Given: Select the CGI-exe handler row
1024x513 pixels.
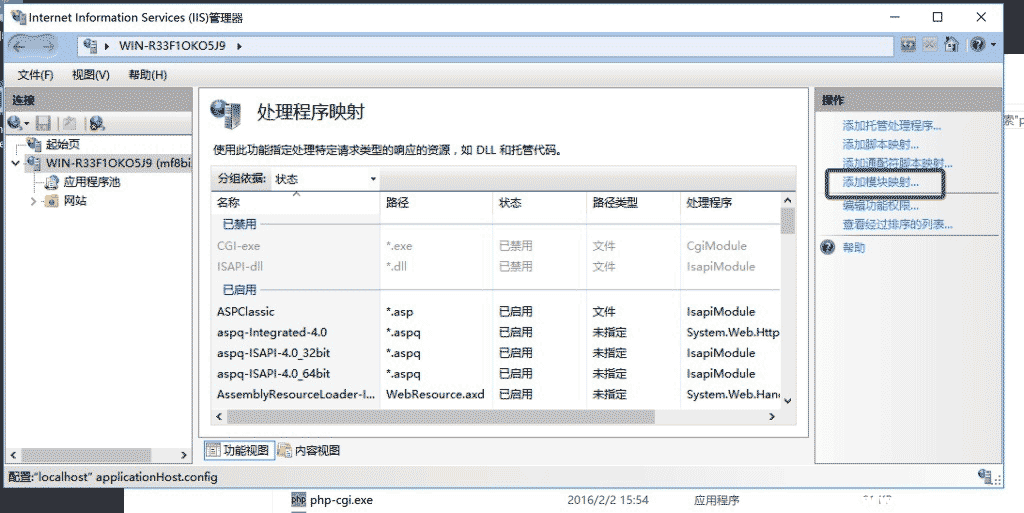Looking at the screenshot, I should pyautogui.click(x=496, y=246).
